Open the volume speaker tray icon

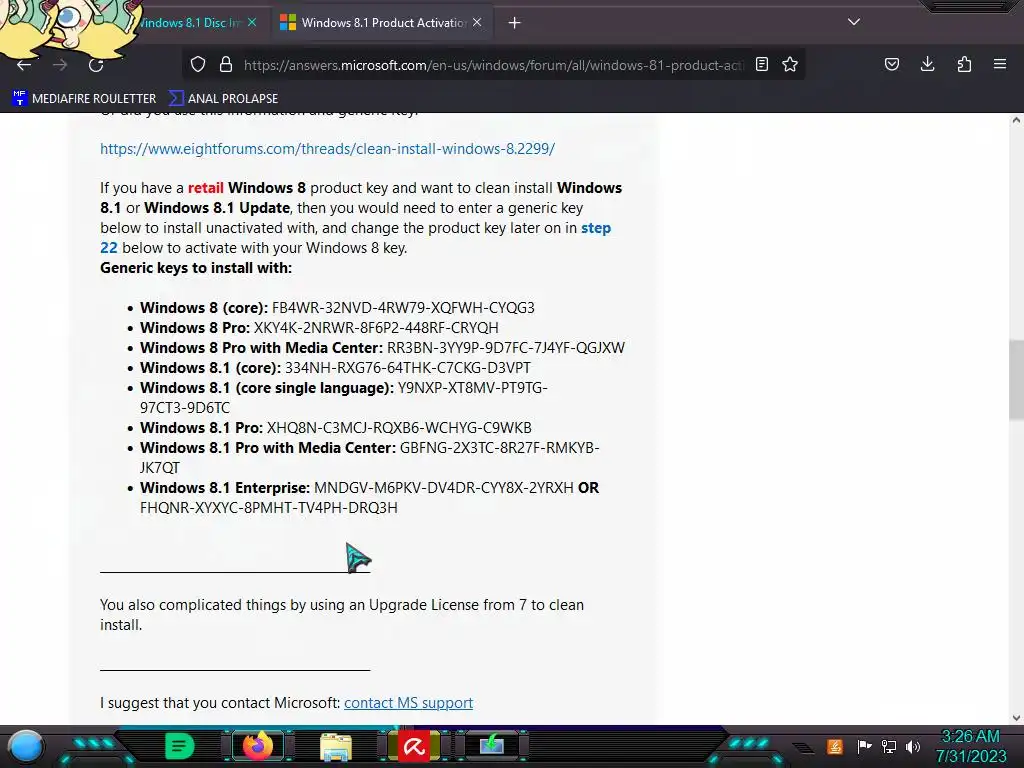click(x=913, y=746)
